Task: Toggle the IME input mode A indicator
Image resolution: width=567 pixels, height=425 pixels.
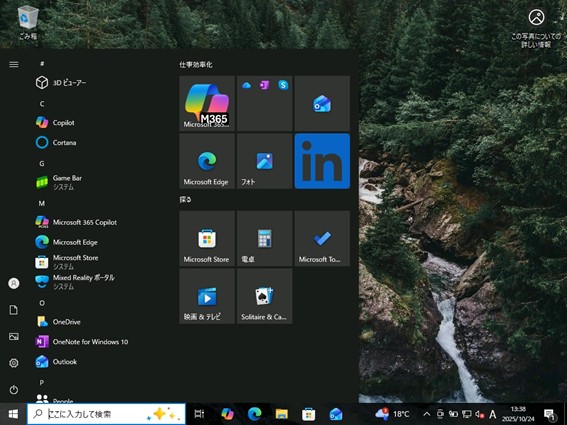Action: [493, 414]
